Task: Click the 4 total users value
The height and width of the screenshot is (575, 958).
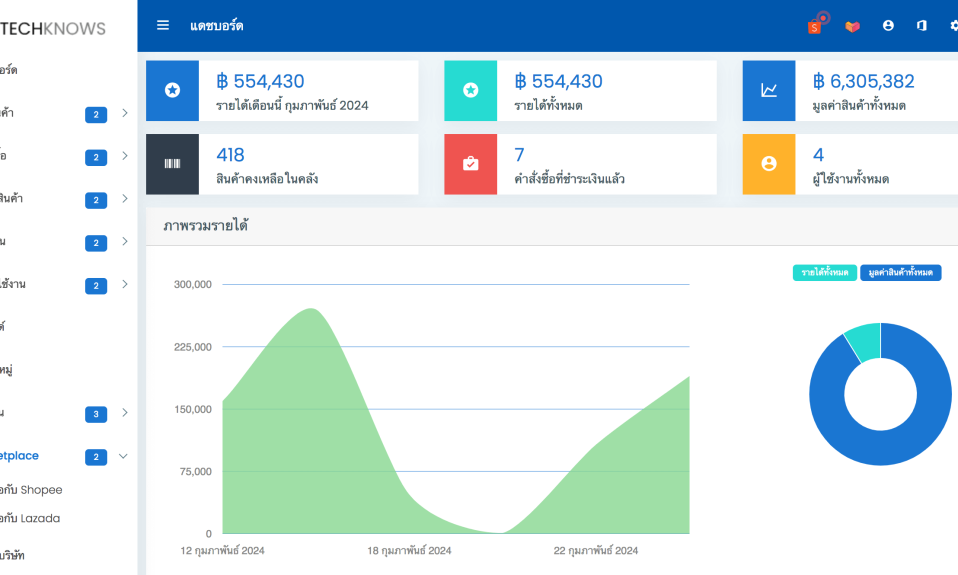Action: pyautogui.click(x=818, y=155)
